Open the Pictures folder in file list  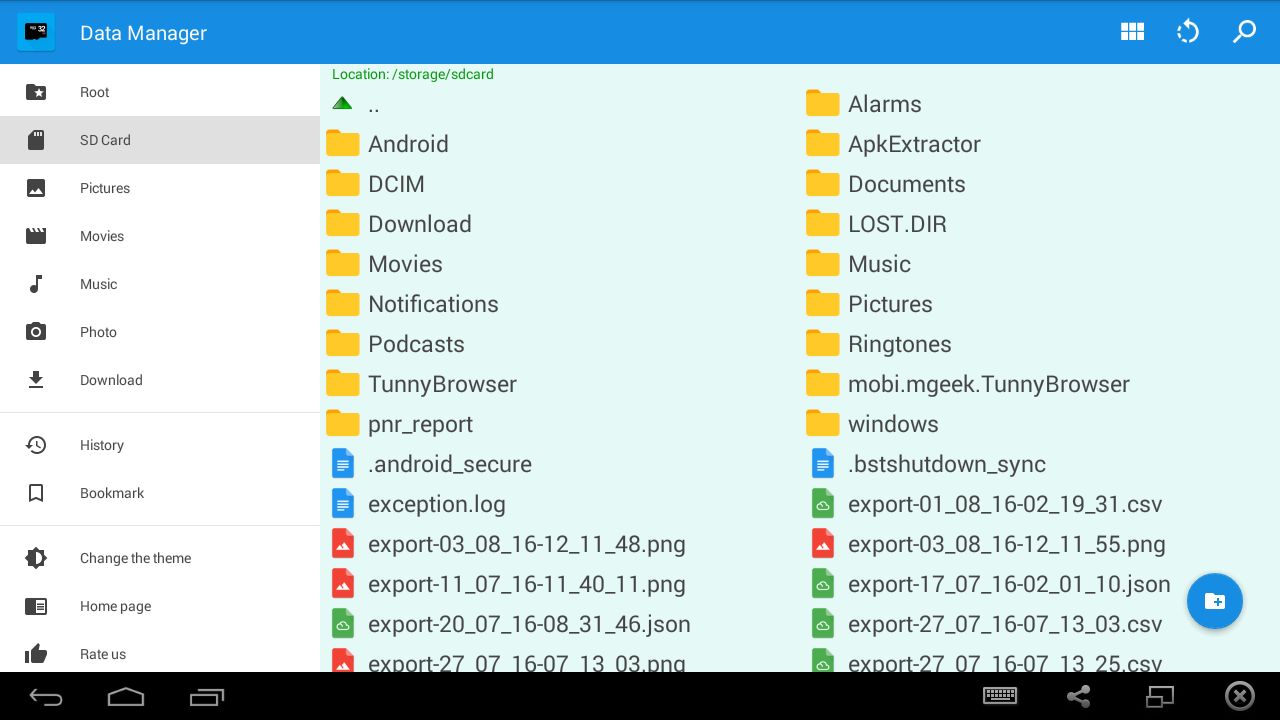(1040, 304)
